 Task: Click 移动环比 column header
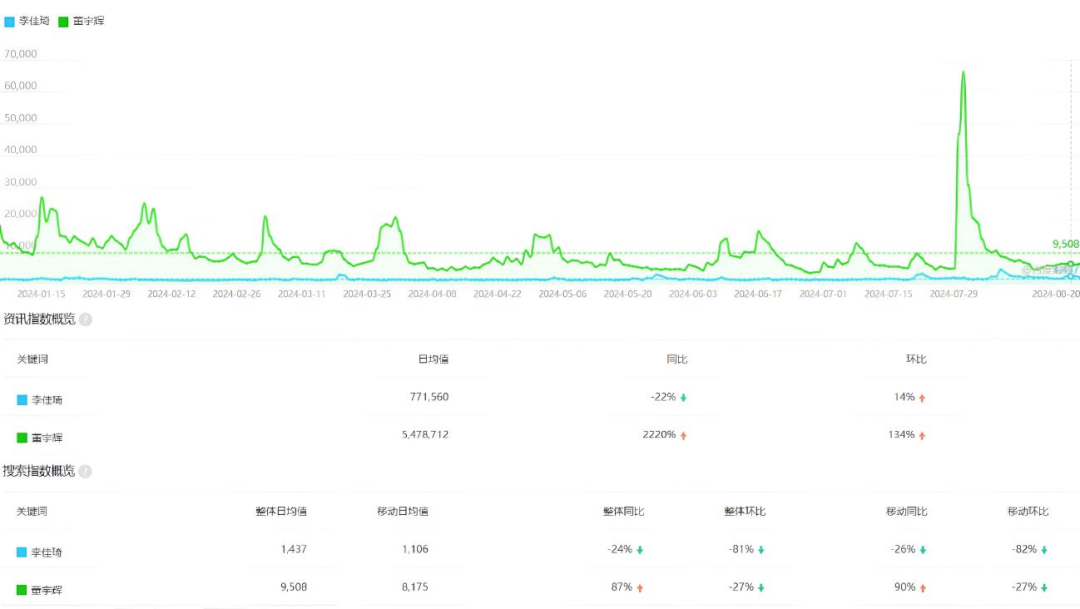pyautogui.click(x=1027, y=511)
